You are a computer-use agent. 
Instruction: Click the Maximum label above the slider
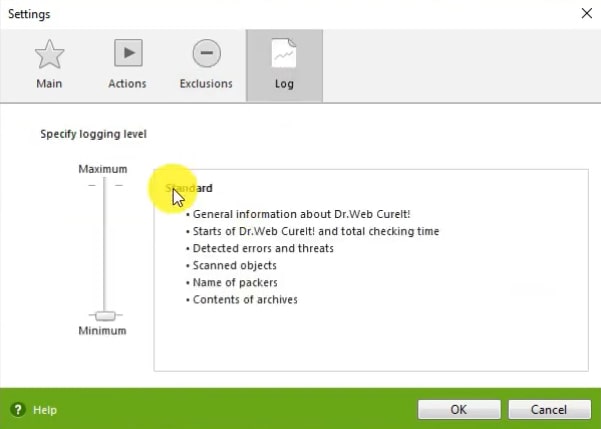103,169
